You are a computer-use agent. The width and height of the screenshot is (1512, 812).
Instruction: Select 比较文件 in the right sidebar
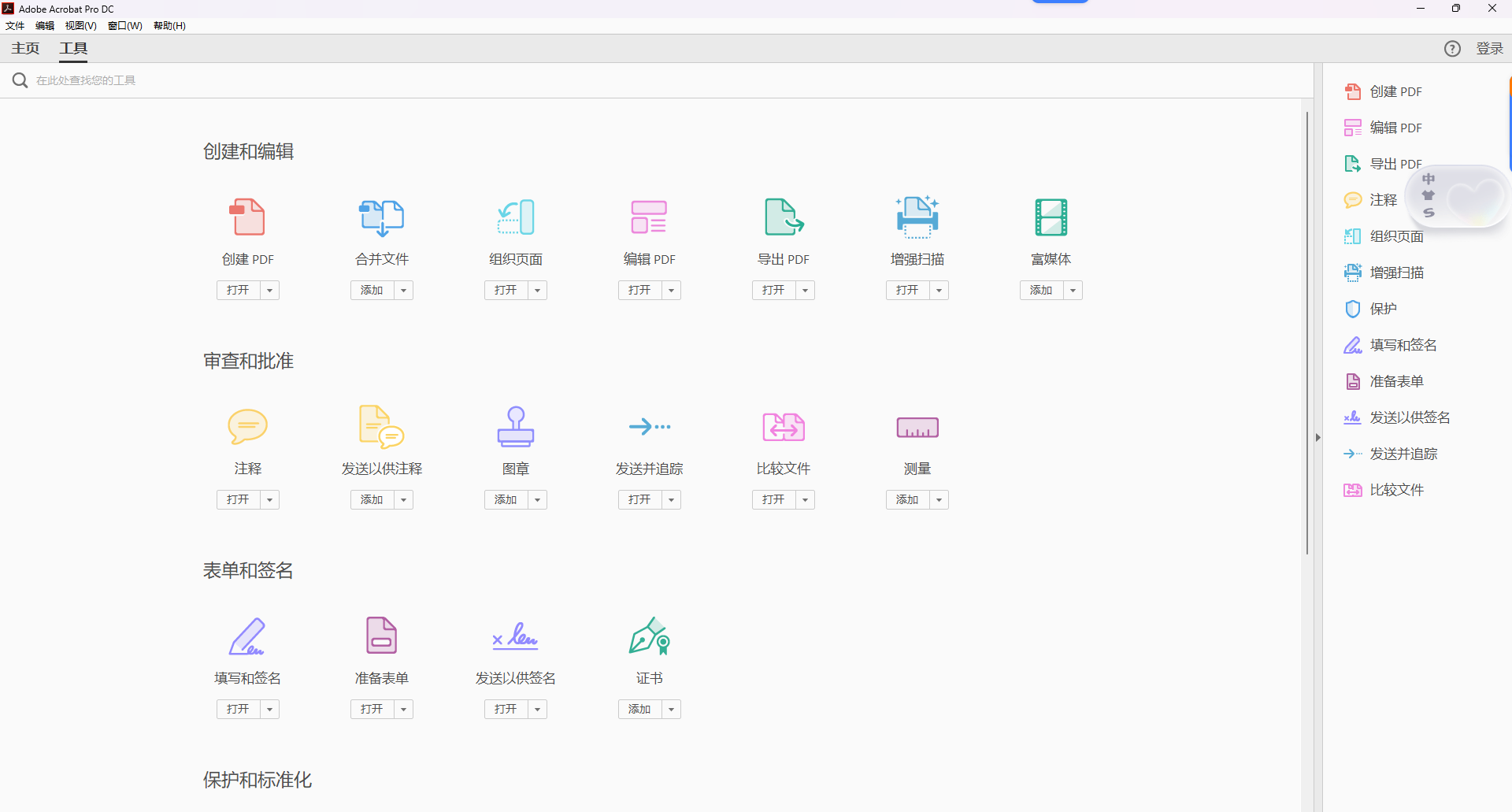pos(1396,489)
